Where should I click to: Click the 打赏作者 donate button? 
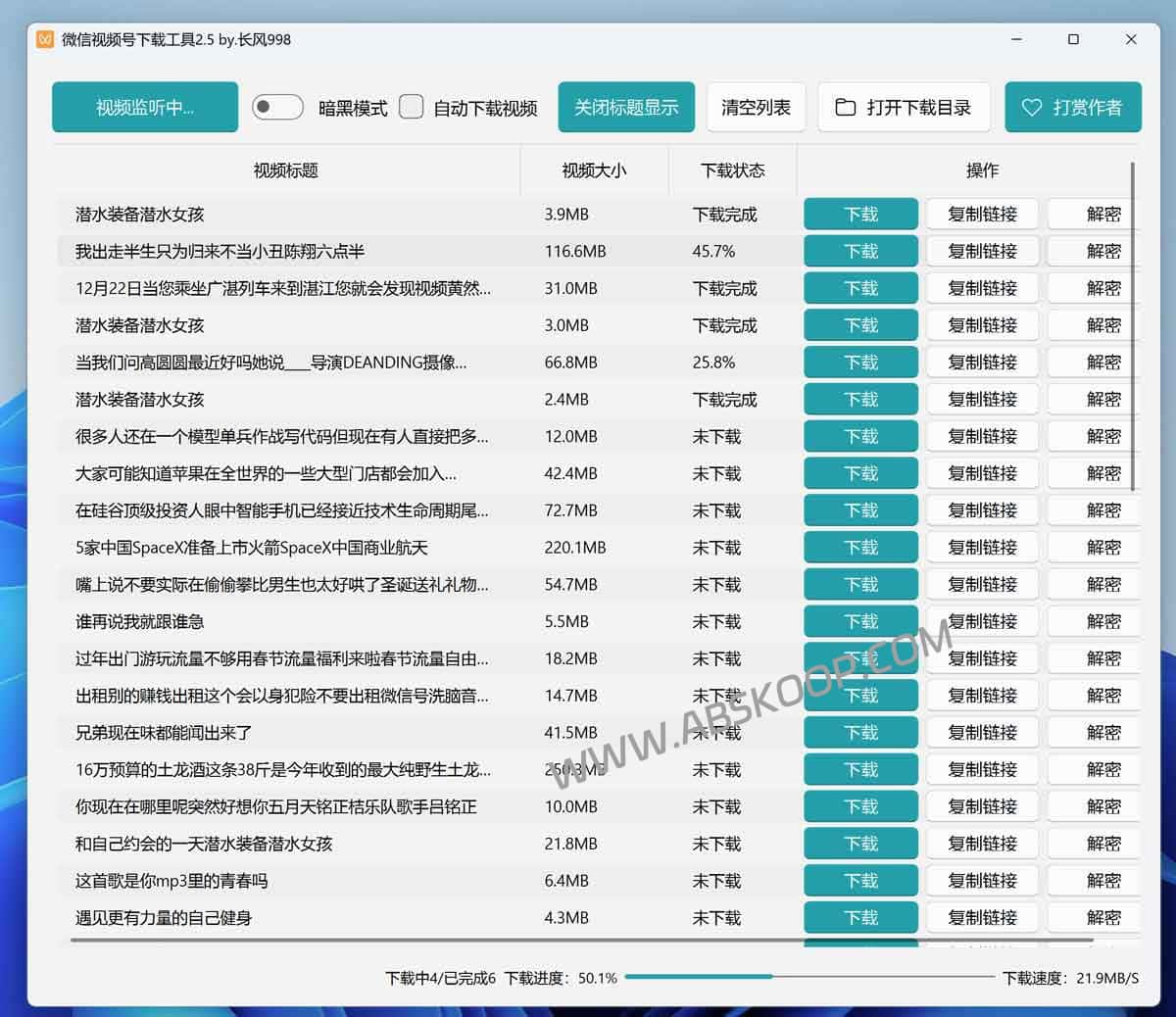point(1073,108)
